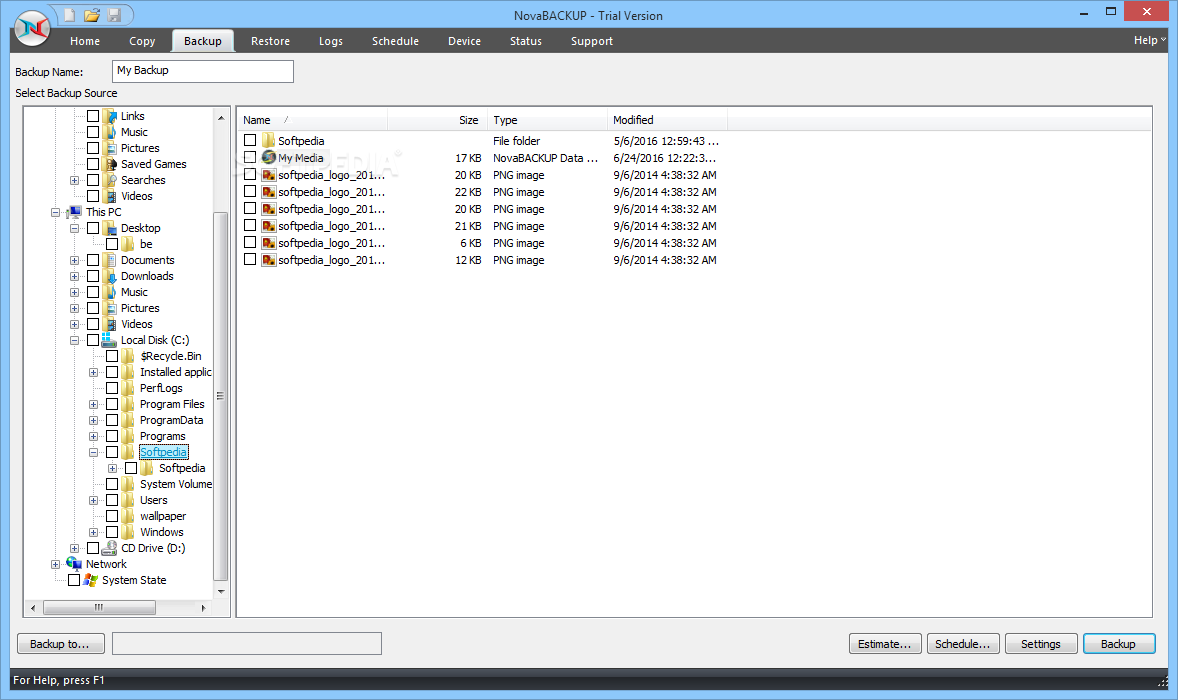This screenshot has height=700, width=1178.
Task: Click the Saved Games folder icon
Action: coord(110,164)
